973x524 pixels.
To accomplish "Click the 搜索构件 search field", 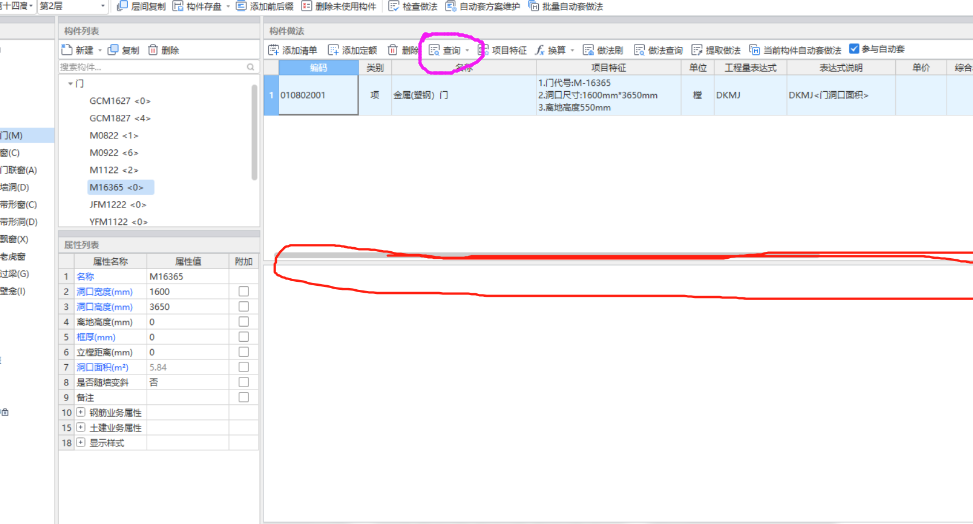I will 152,67.
